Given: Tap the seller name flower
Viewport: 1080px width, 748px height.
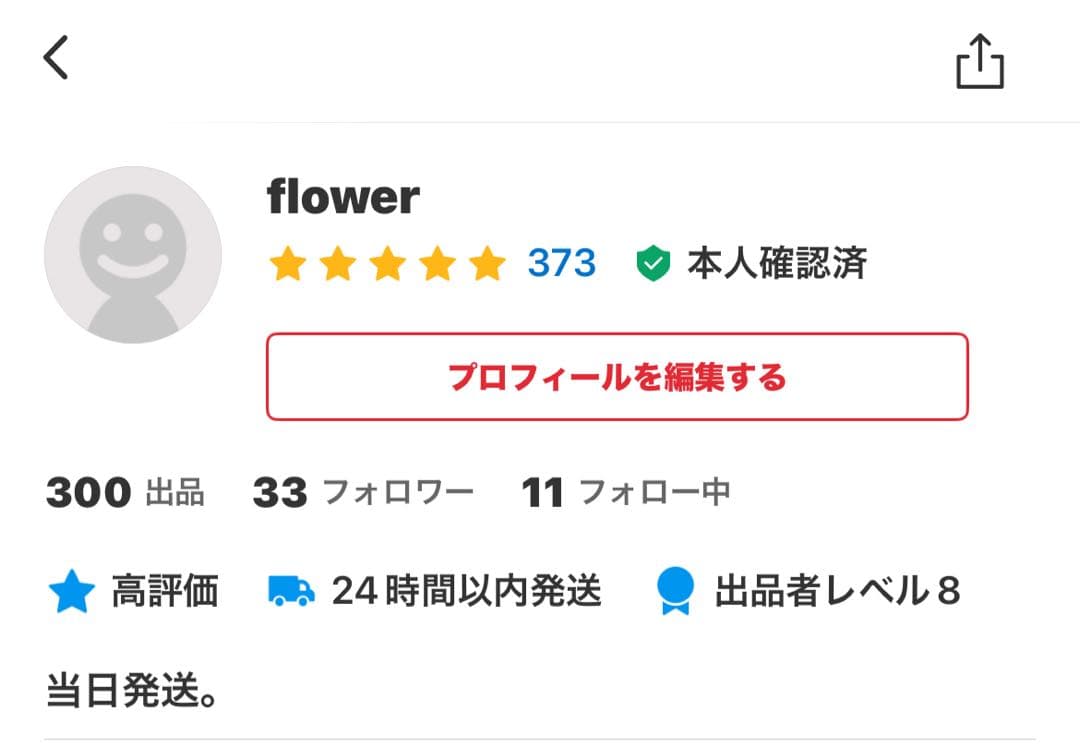Looking at the screenshot, I should [343, 196].
